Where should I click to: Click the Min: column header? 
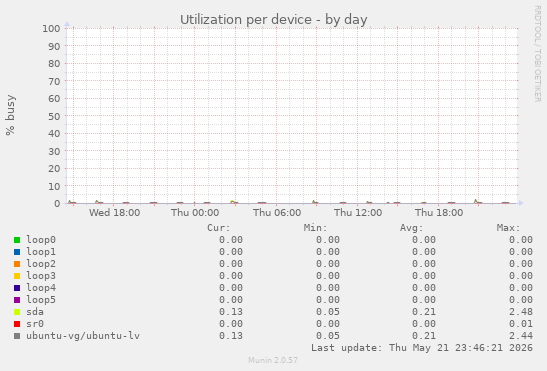coord(315,228)
